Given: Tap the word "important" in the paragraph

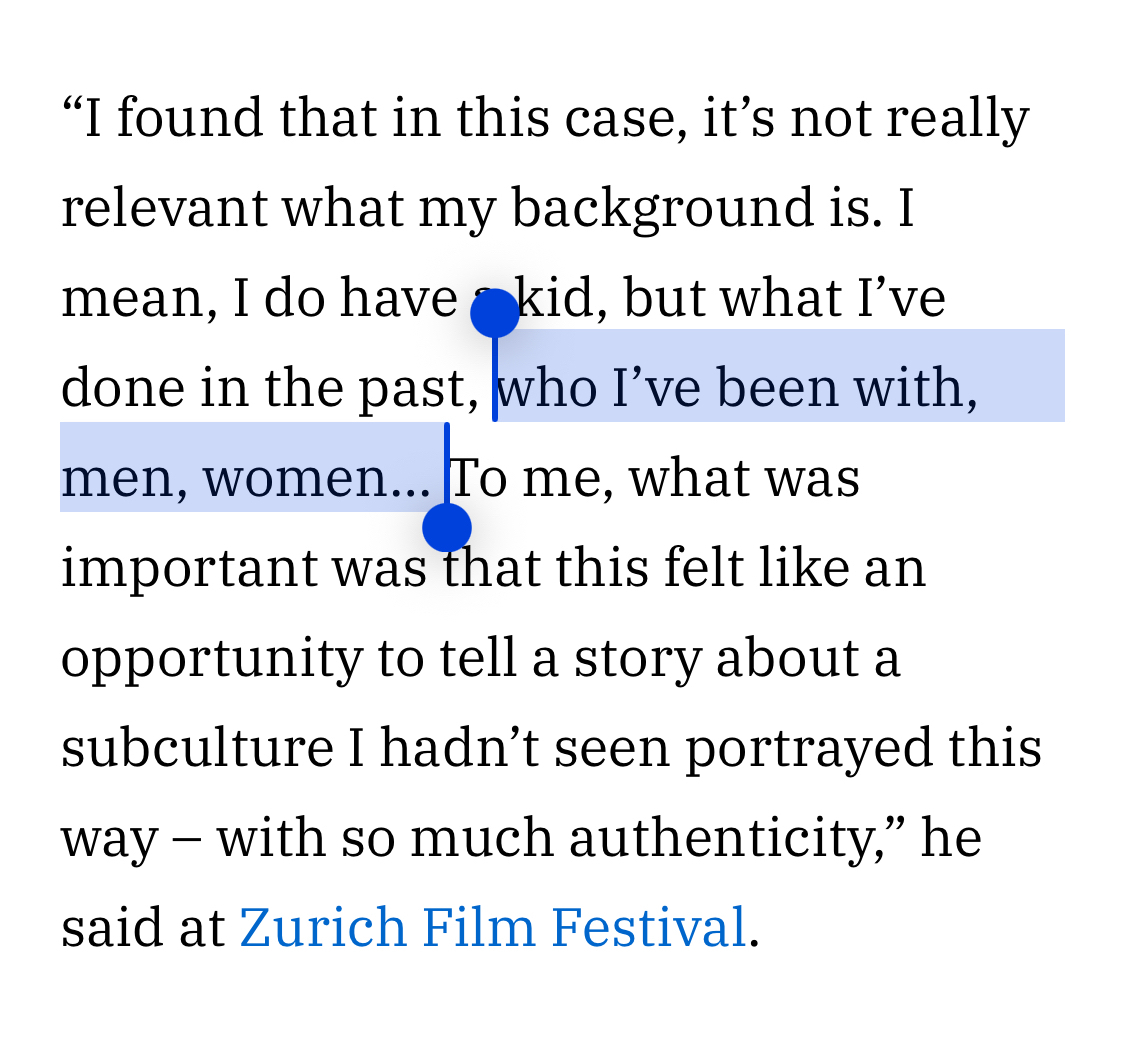Looking at the screenshot, I should pyautogui.click(x=188, y=569).
